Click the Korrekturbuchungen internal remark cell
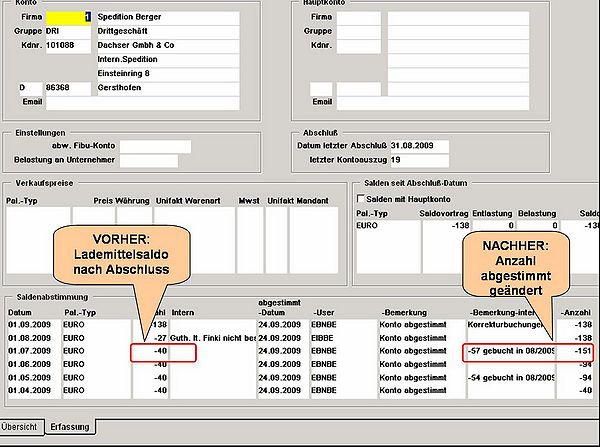Screen dimensions: 600x447 coord(511,325)
